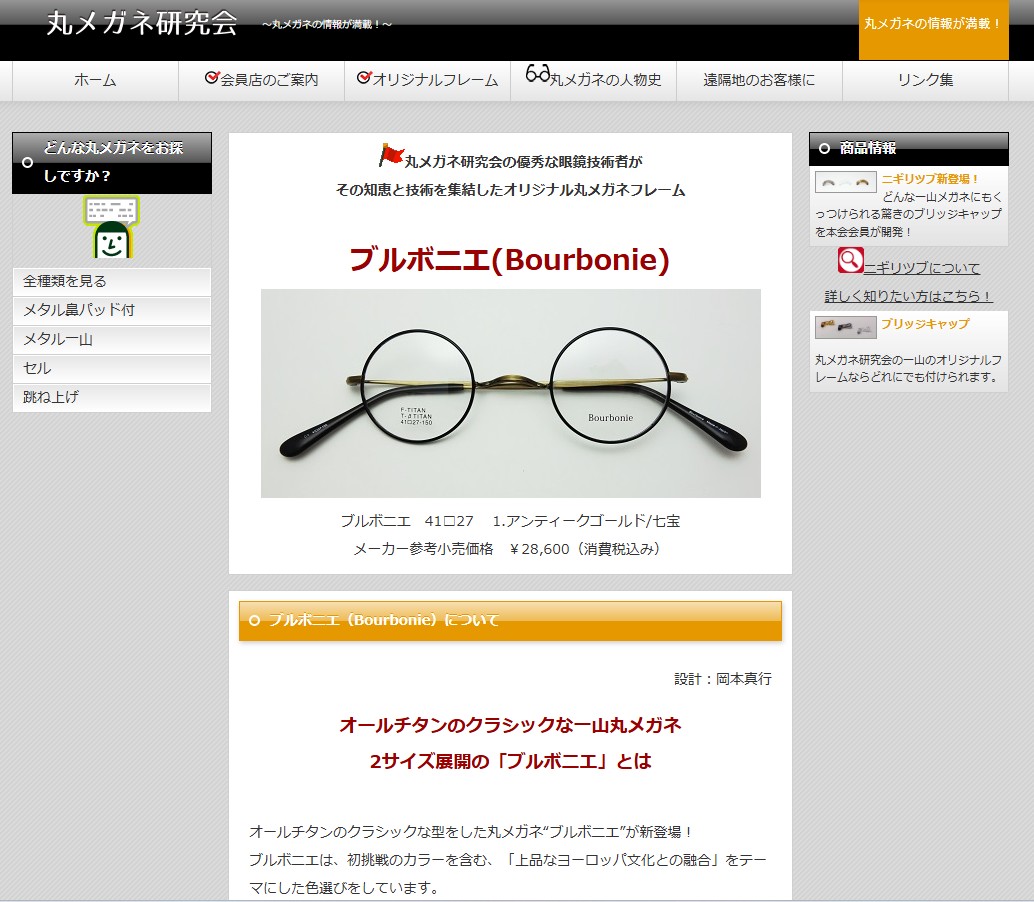1034x902 pixels.
Task: Click the green character mascot icon
Action: [x=111, y=227]
